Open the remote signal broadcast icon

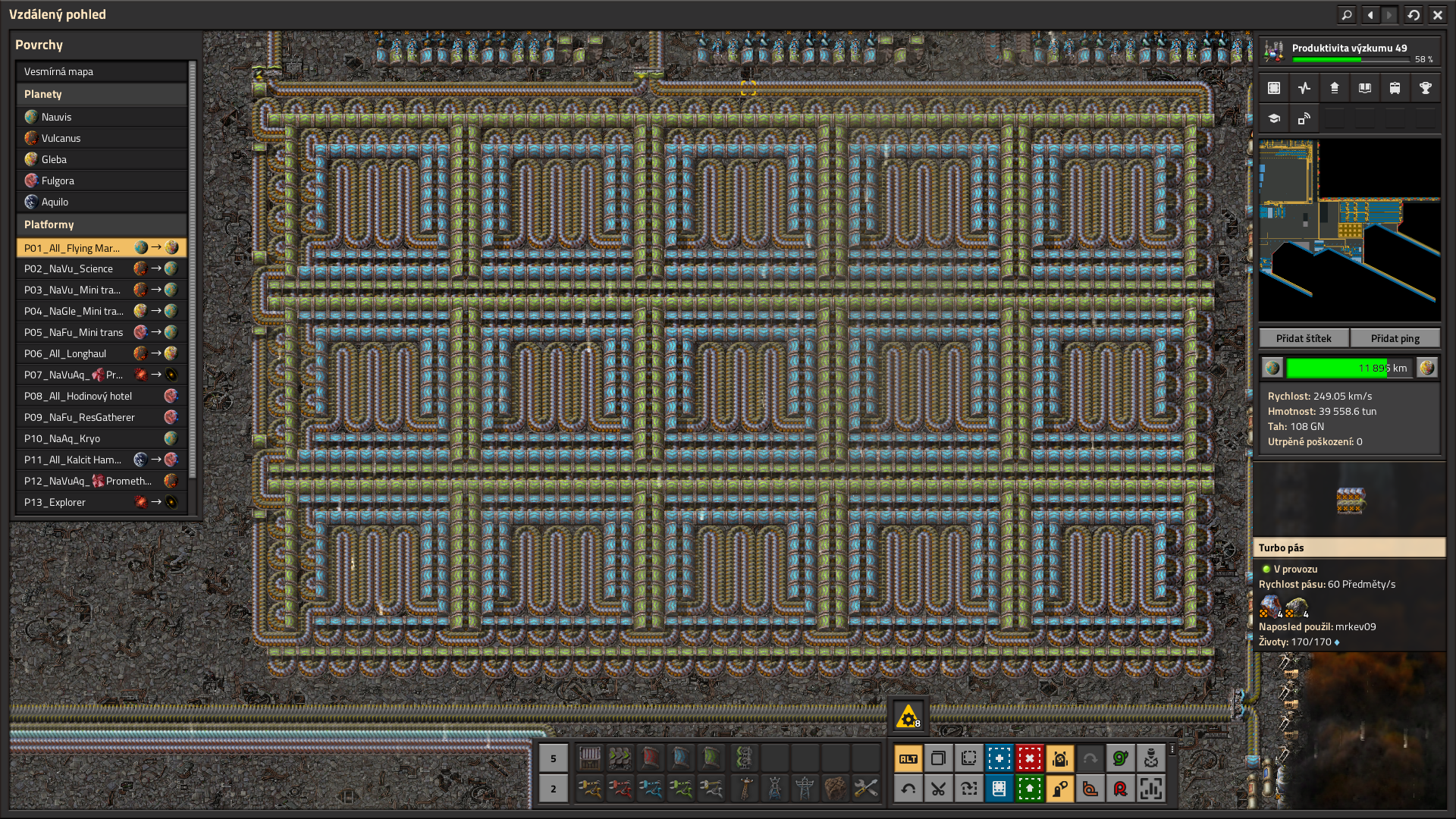(x=1304, y=118)
